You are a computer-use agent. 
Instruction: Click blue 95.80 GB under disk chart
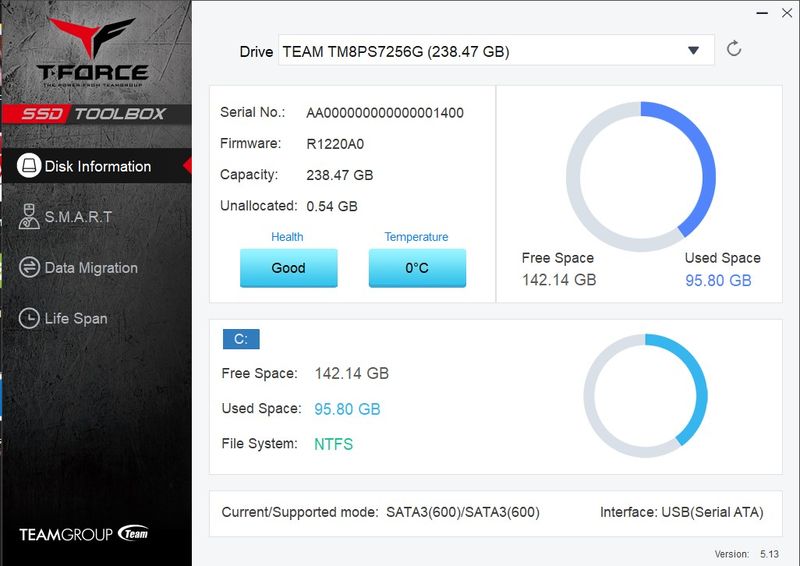[x=718, y=280]
